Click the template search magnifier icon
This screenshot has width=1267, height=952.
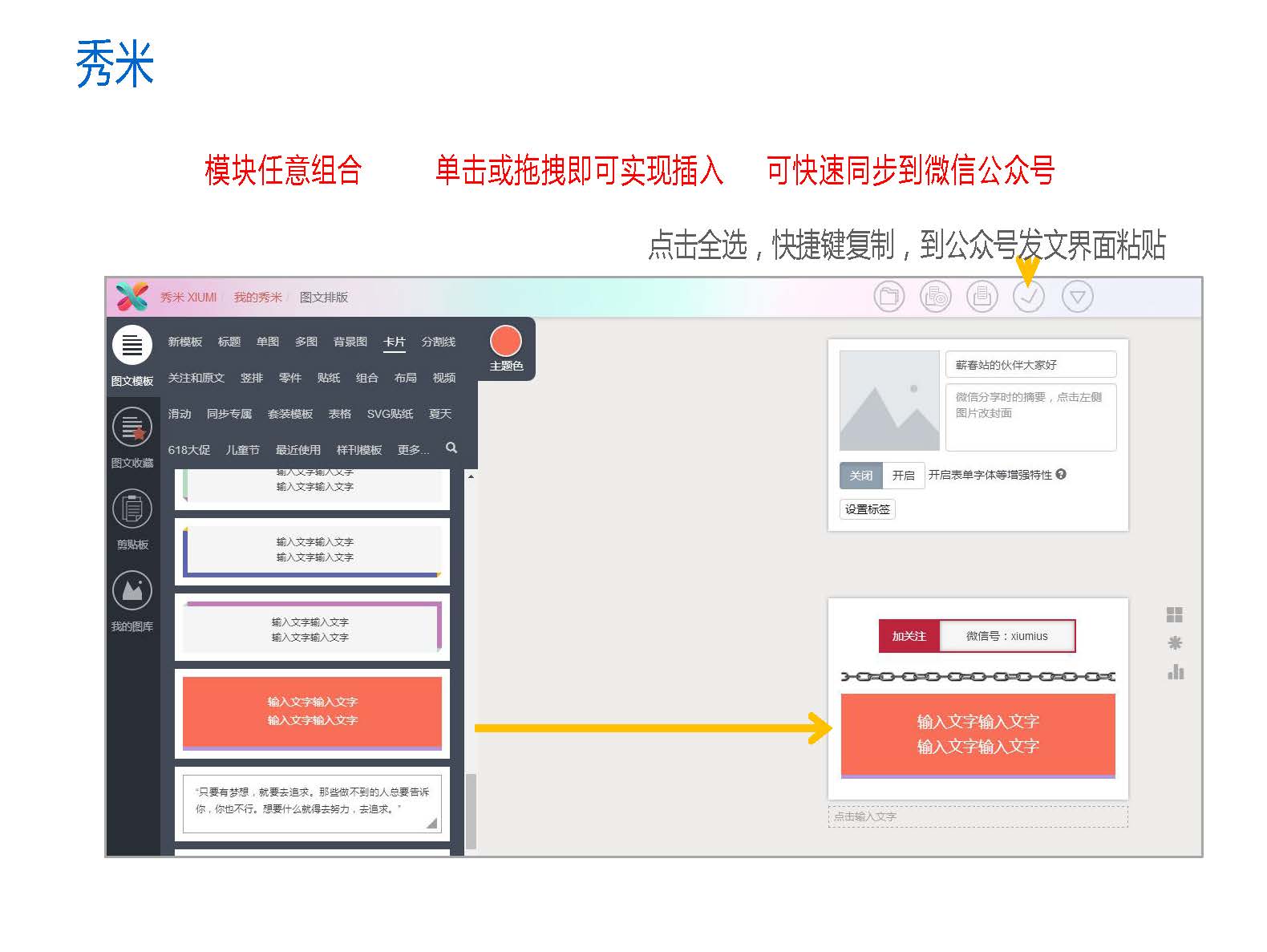click(x=451, y=448)
